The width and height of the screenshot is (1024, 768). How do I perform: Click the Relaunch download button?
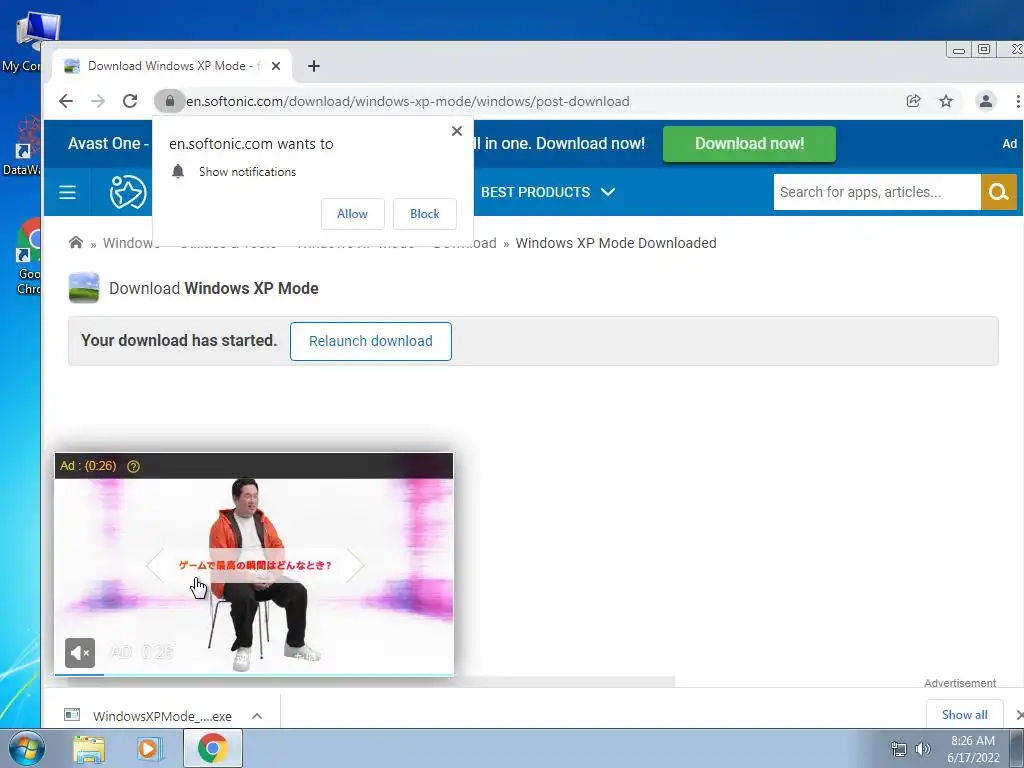pyautogui.click(x=371, y=341)
